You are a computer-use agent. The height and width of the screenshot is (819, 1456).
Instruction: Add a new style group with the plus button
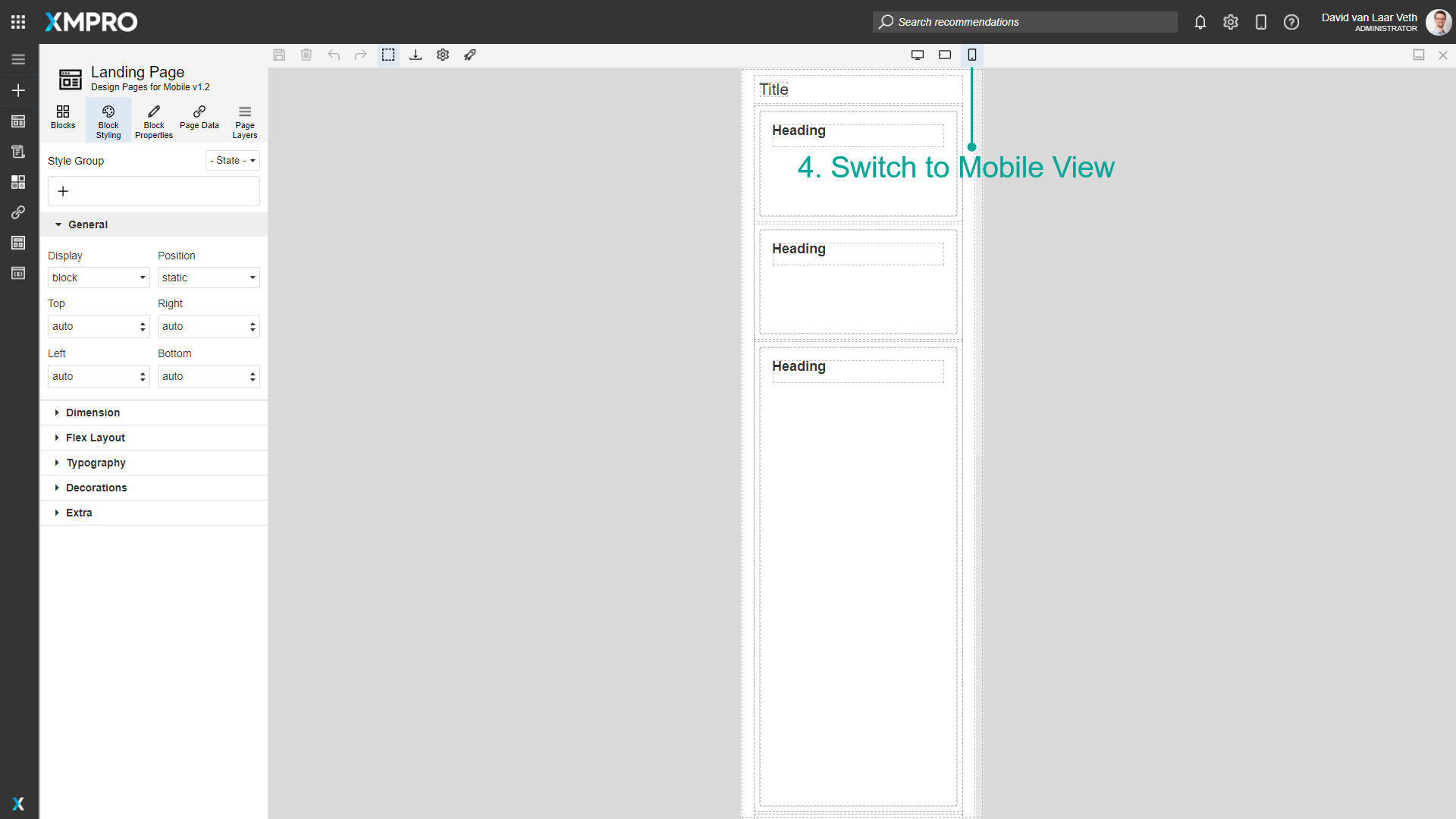(x=63, y=191)
